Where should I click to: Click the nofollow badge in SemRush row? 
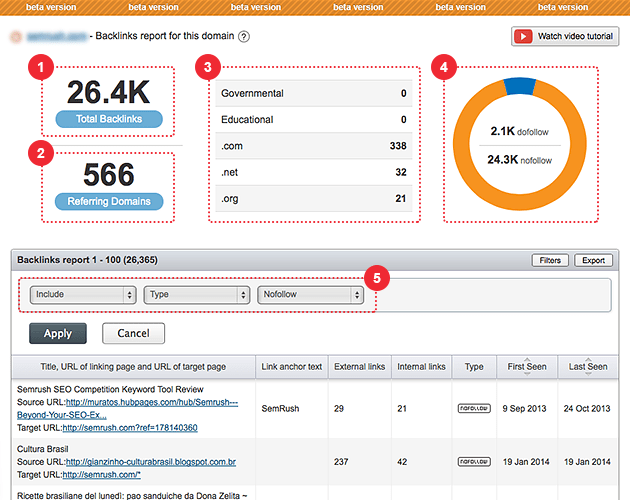tap(474, 409)
